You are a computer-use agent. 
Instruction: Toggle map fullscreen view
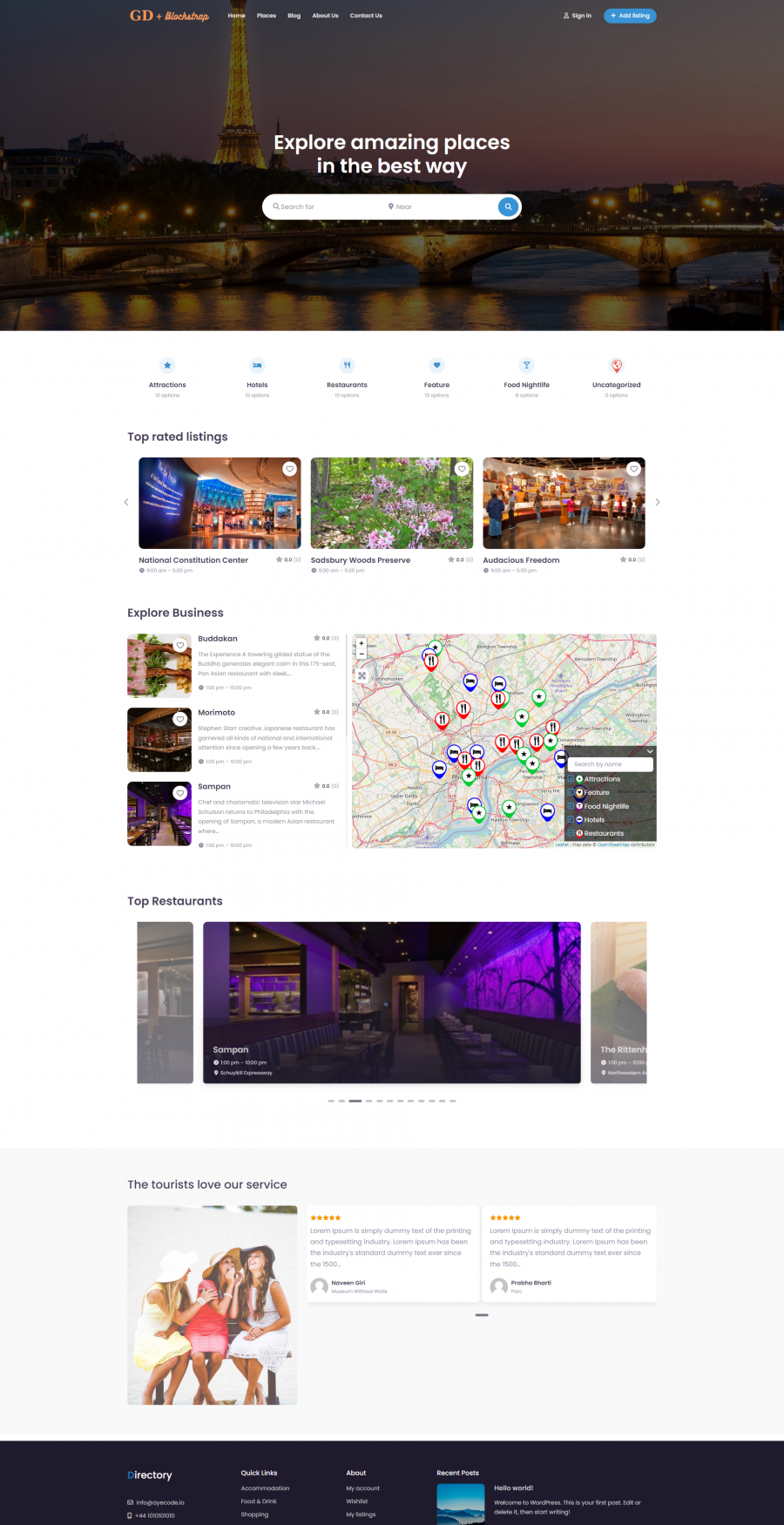[x=362, y=675]
